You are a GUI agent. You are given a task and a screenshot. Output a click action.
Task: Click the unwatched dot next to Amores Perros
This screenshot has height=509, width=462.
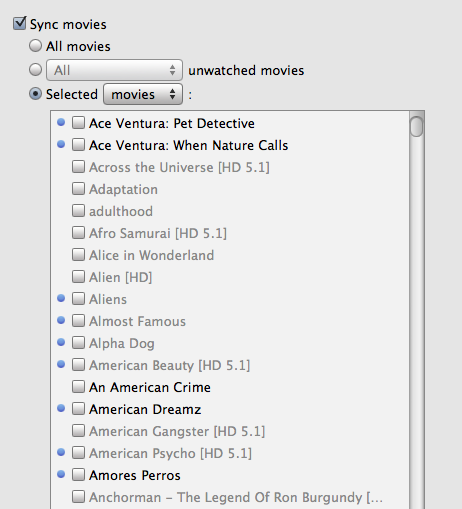coord(61,474)
